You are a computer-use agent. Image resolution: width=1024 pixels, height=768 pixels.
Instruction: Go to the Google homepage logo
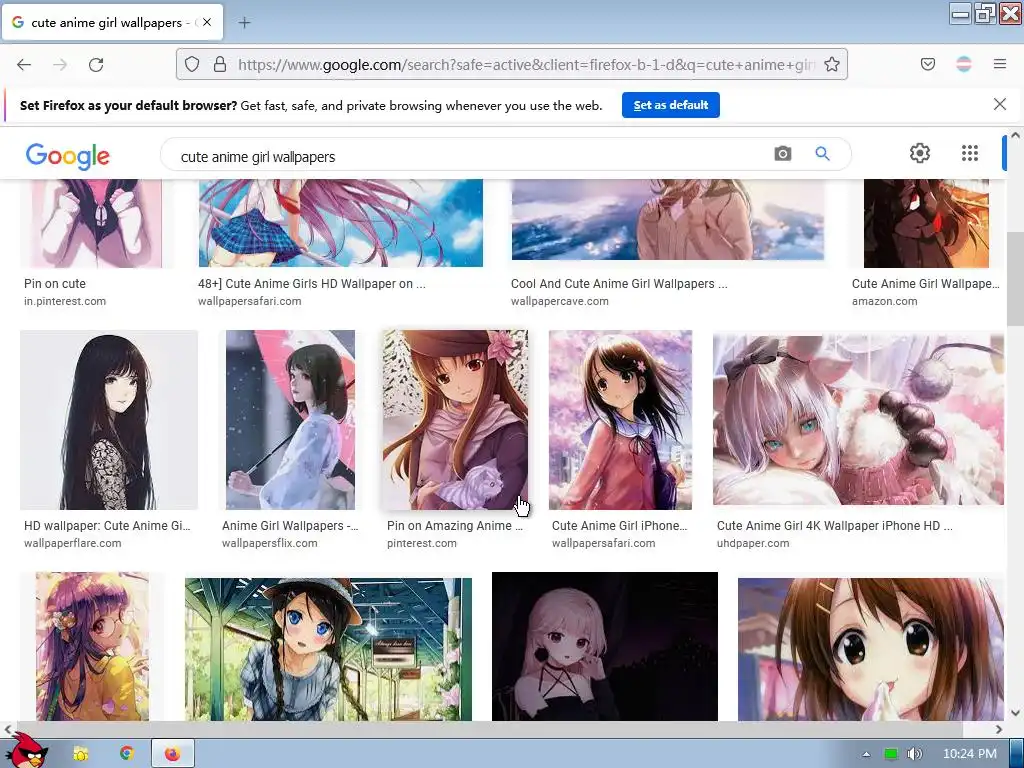(67, 156)
